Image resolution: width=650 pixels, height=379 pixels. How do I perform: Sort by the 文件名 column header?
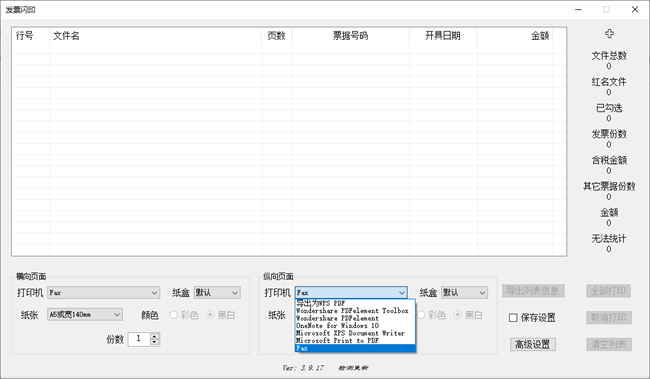tap(155, 36)
